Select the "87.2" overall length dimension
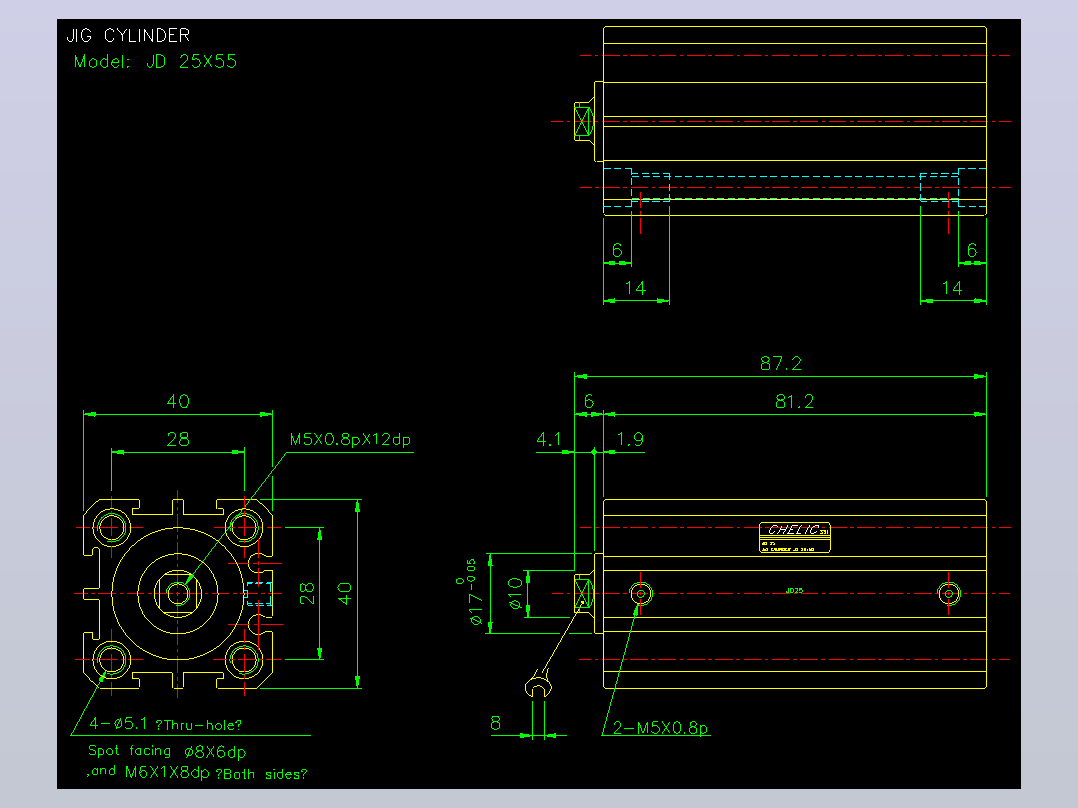 point(781,363)
